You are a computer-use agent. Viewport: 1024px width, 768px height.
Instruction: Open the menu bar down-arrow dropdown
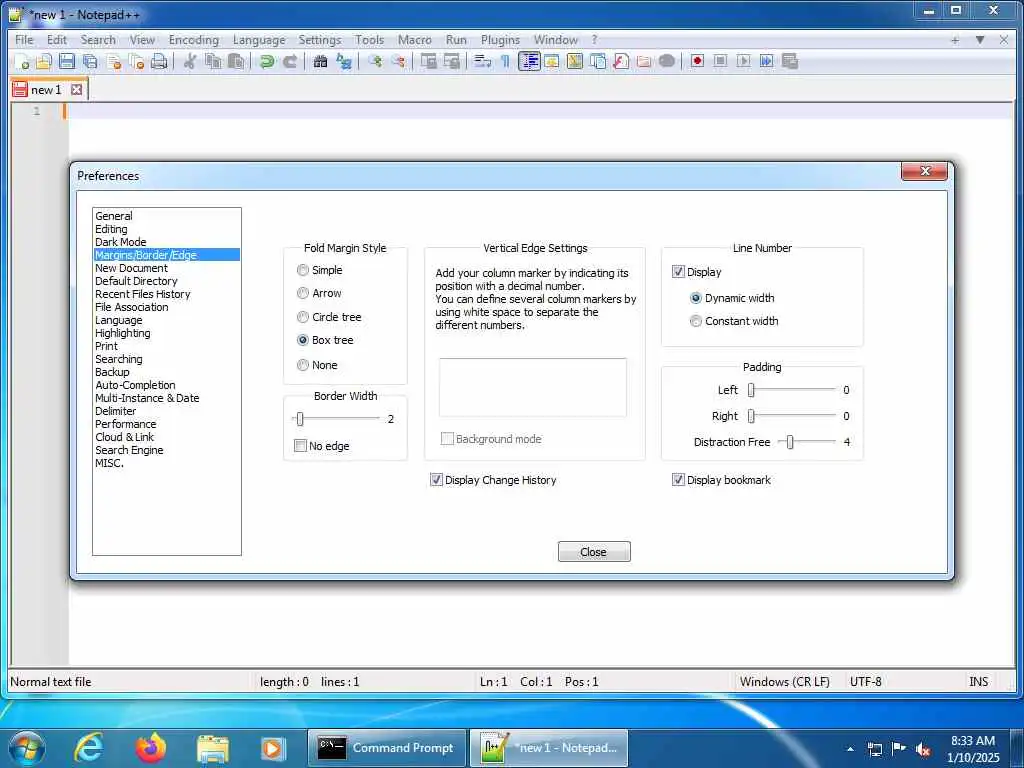980,40
